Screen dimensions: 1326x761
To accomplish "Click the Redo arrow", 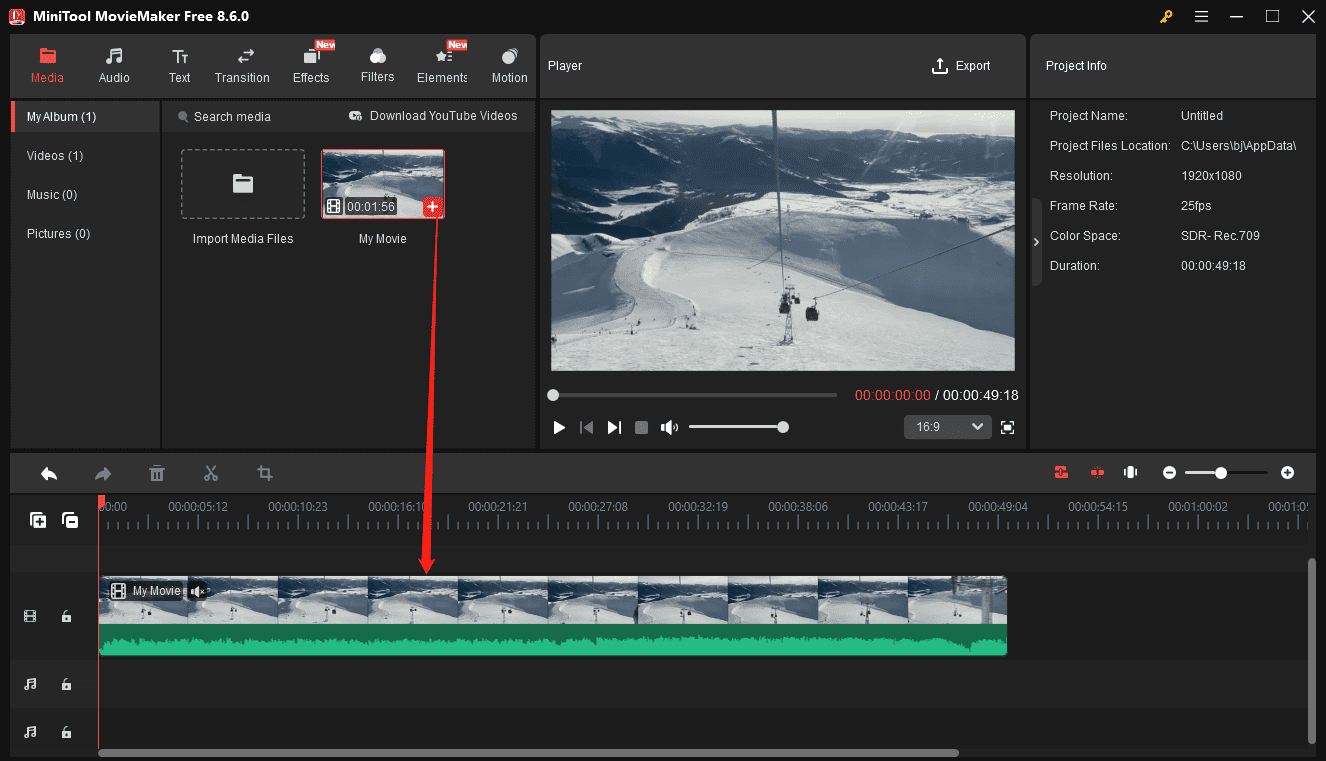I will point(103,473).
